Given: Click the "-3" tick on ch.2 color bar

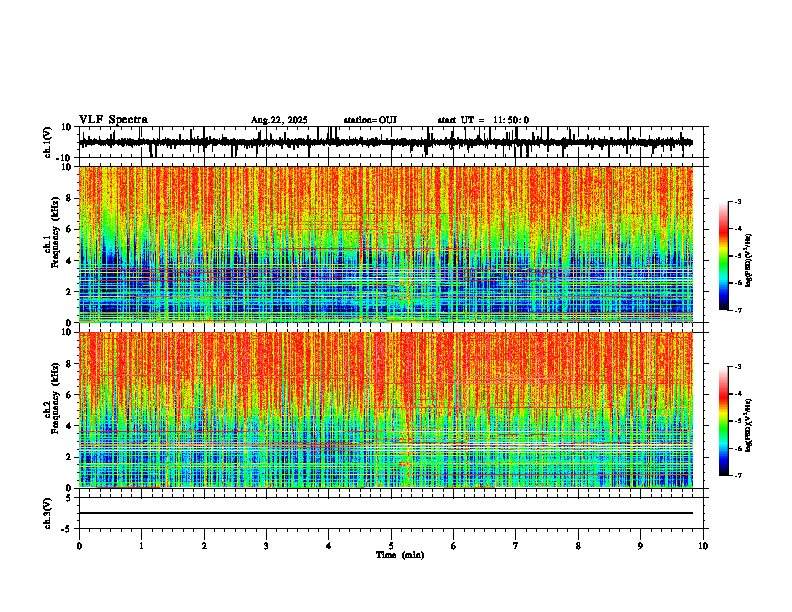Looking at the screenshot, I should click(738, 367).
